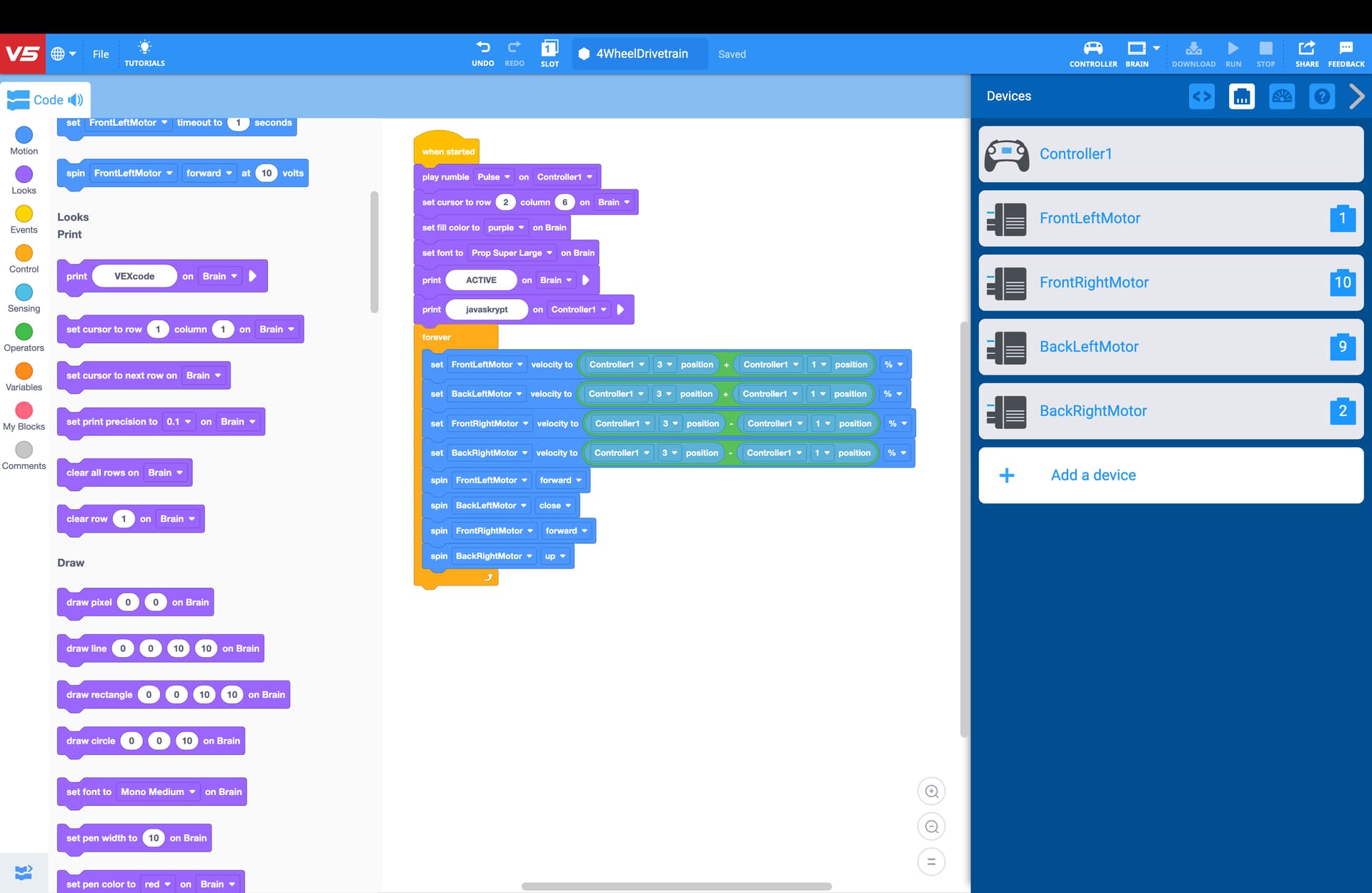Open the Pulse rumble dropdown
This screenshot has width=1372, height=893.
(493, 177)
